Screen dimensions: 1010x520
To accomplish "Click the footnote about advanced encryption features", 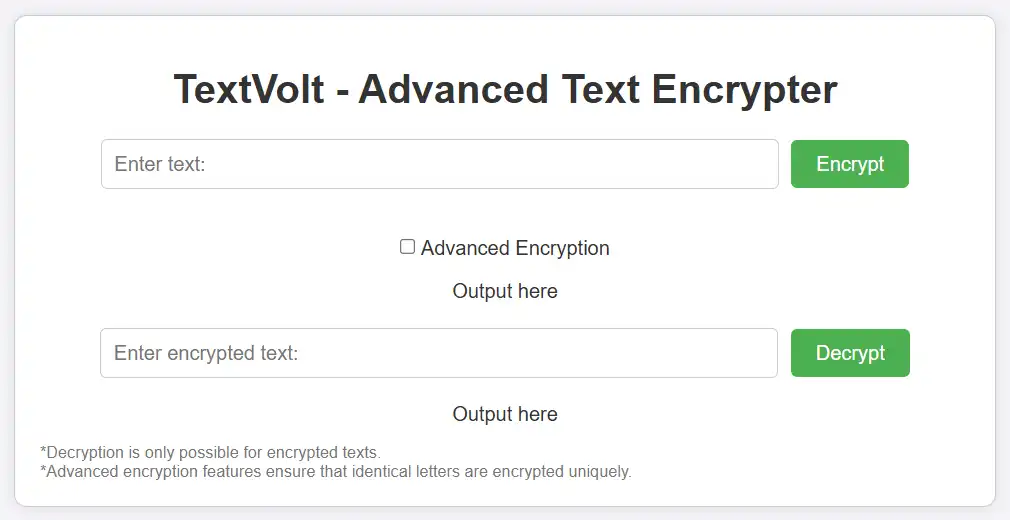I will point(336,471).
